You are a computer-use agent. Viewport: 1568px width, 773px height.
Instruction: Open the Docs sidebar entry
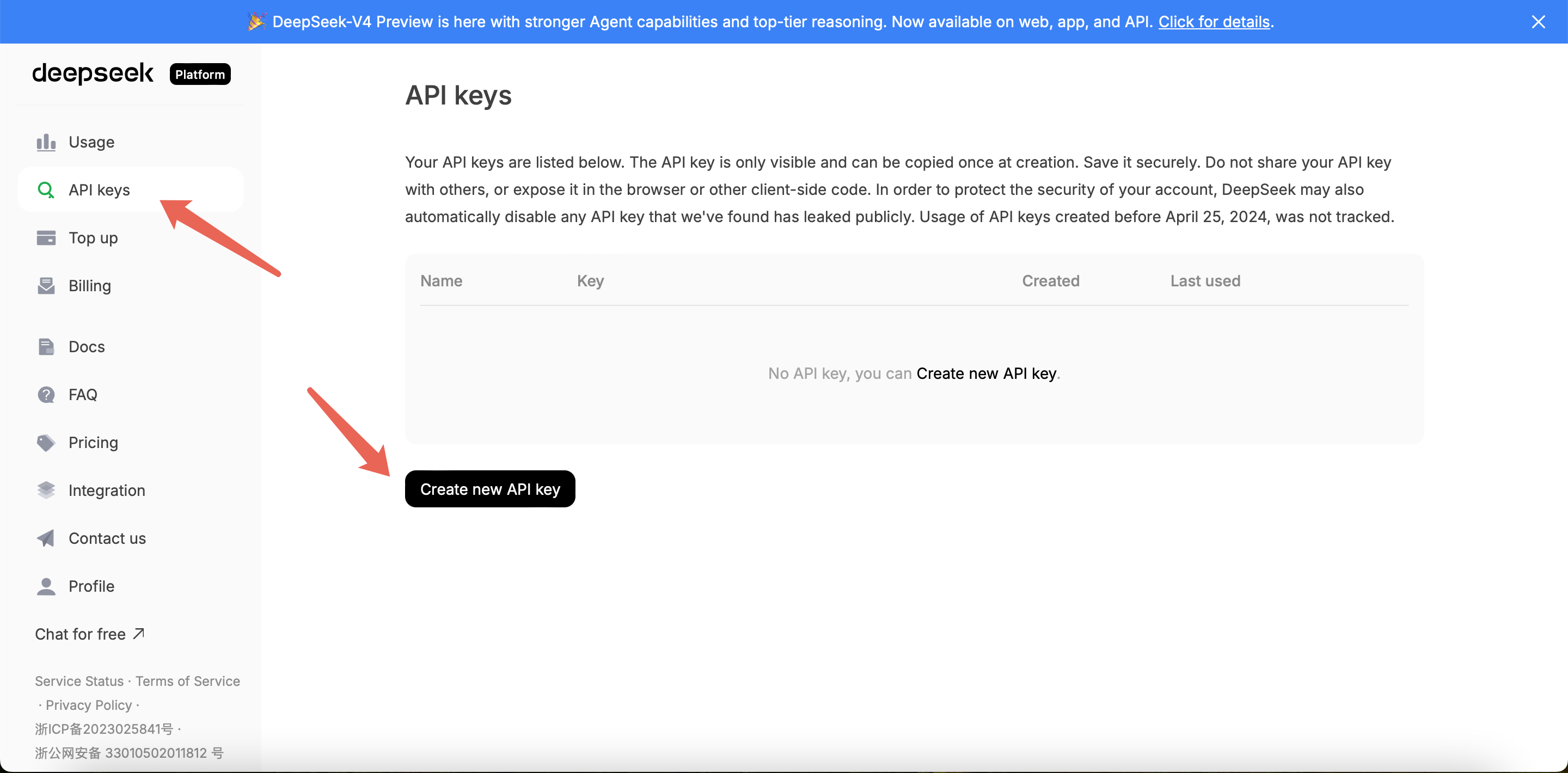point(130,347)
